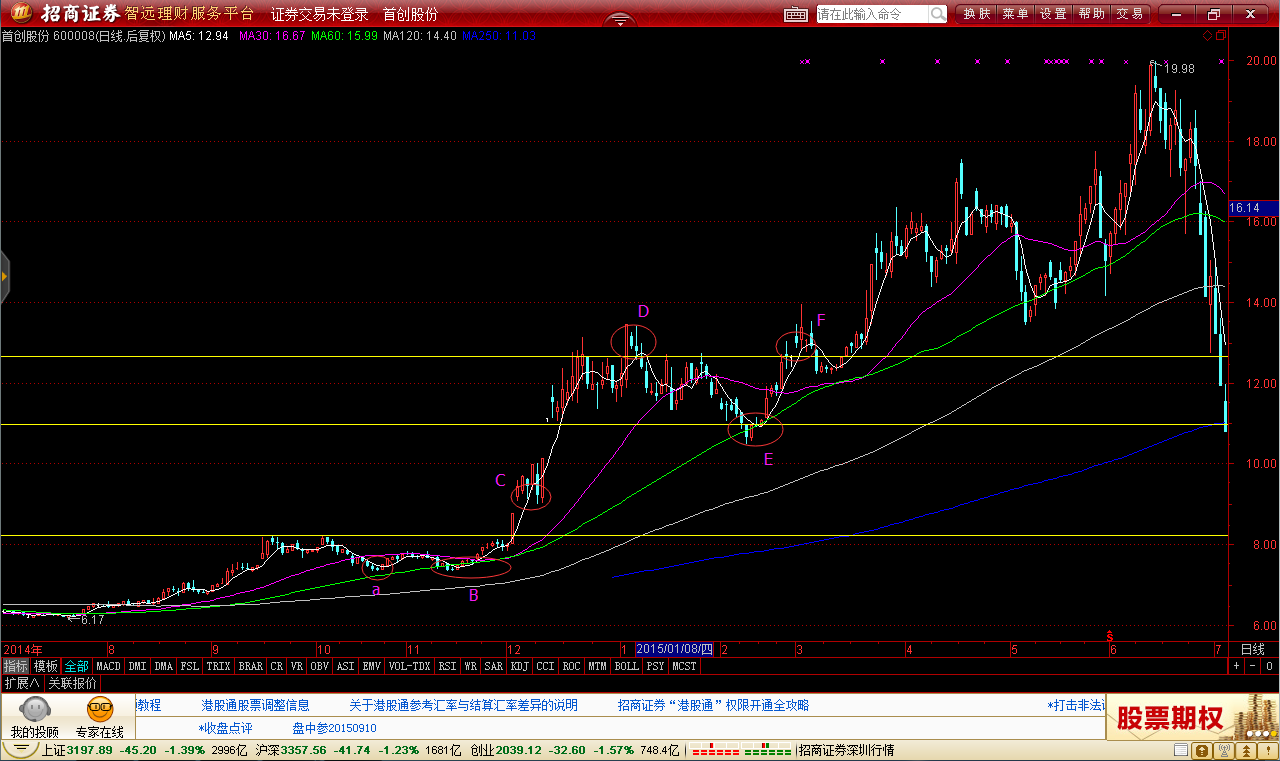Image resolution: width=1280 pixels, height=761 pixels.
Task: Click the status bar signal antenna icon
Action: click(x=1224, y=750)
